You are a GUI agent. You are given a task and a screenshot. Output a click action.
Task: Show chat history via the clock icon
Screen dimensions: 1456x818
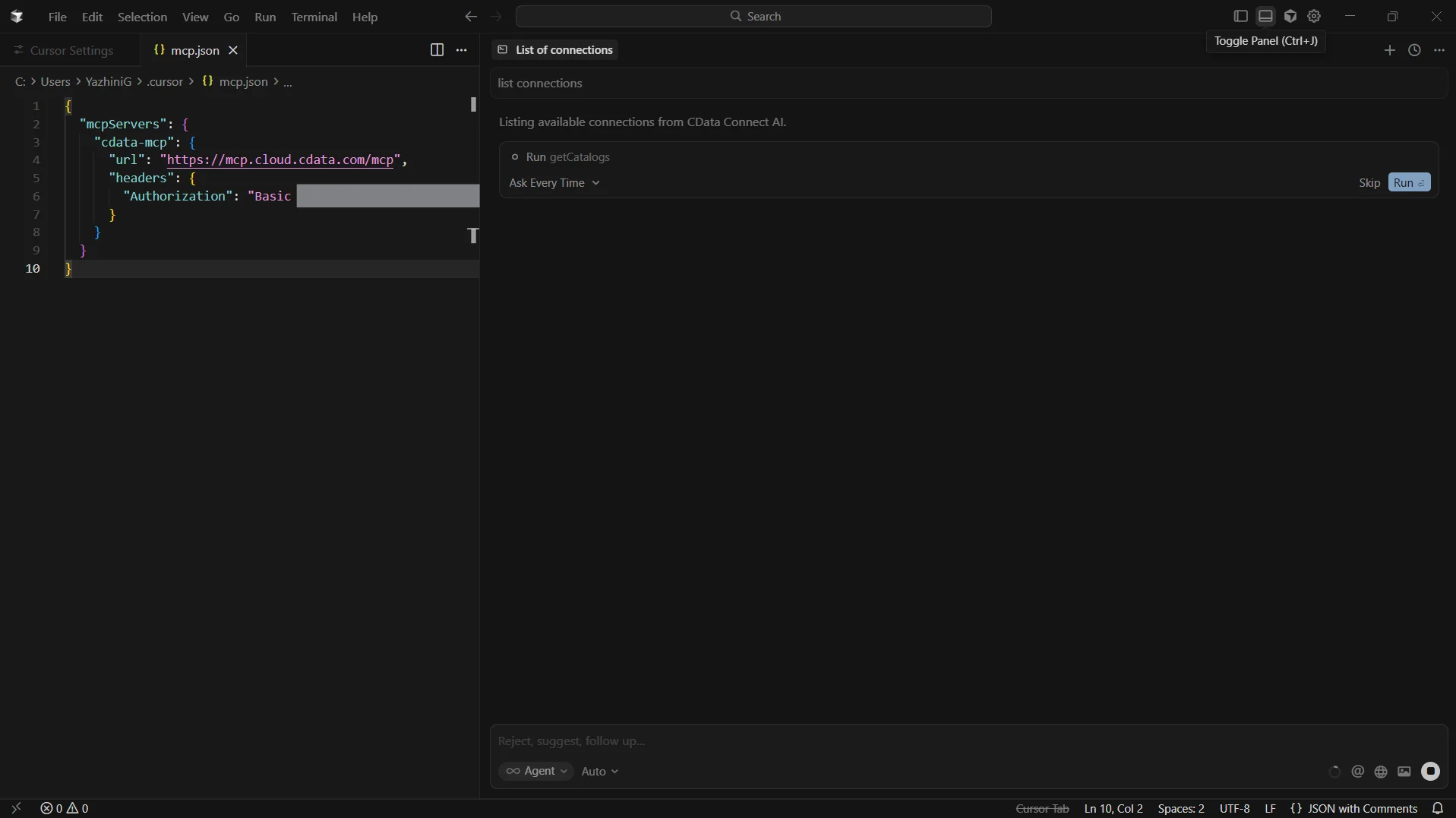click(1414, 50)
